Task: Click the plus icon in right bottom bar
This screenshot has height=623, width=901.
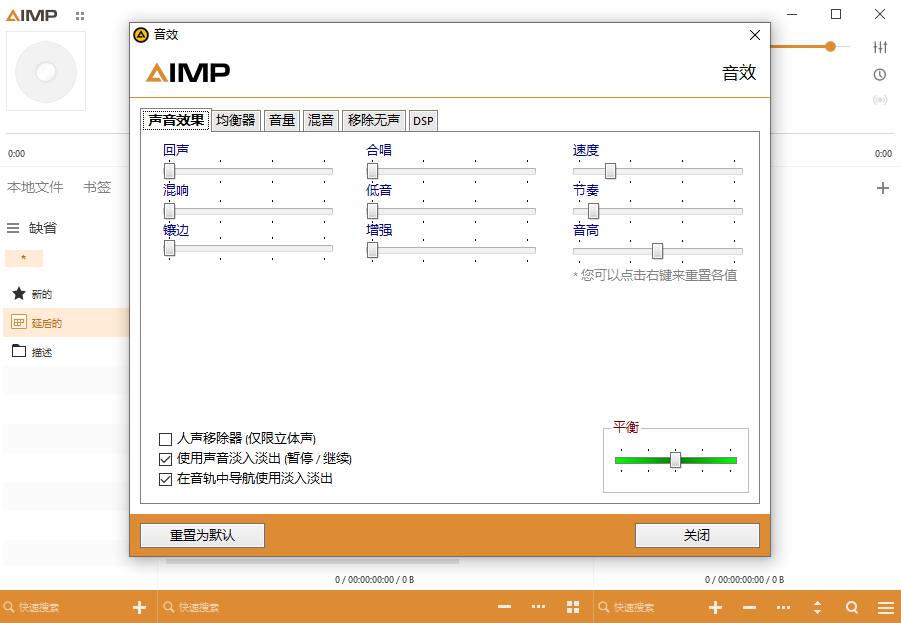Action: (x=715, y=607)
